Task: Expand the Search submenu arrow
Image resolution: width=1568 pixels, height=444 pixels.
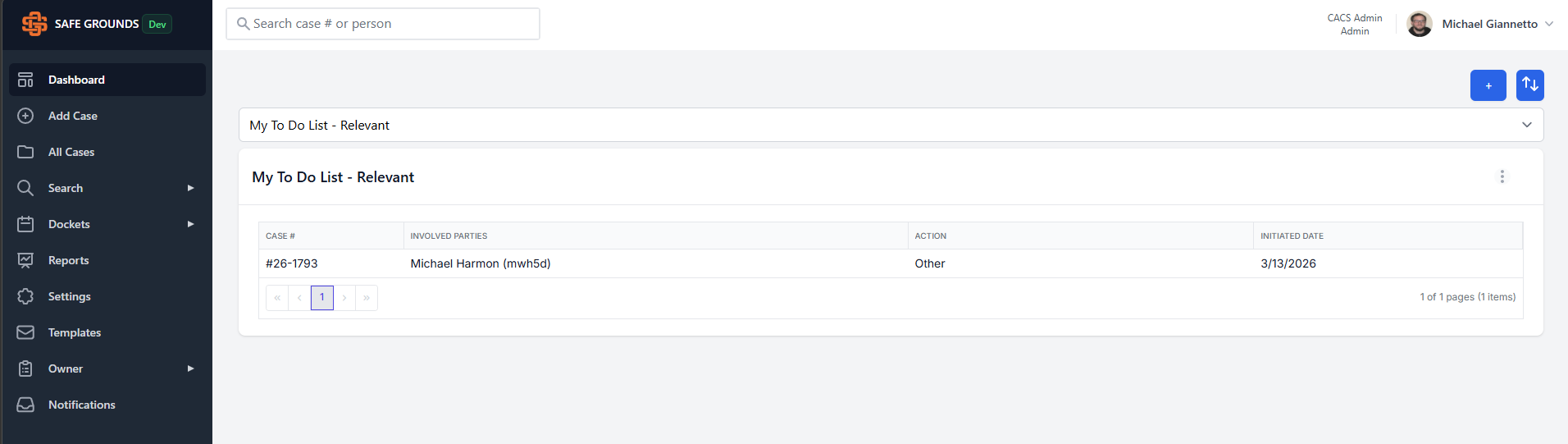Action: pyautogui.click(x=190, y=188)
